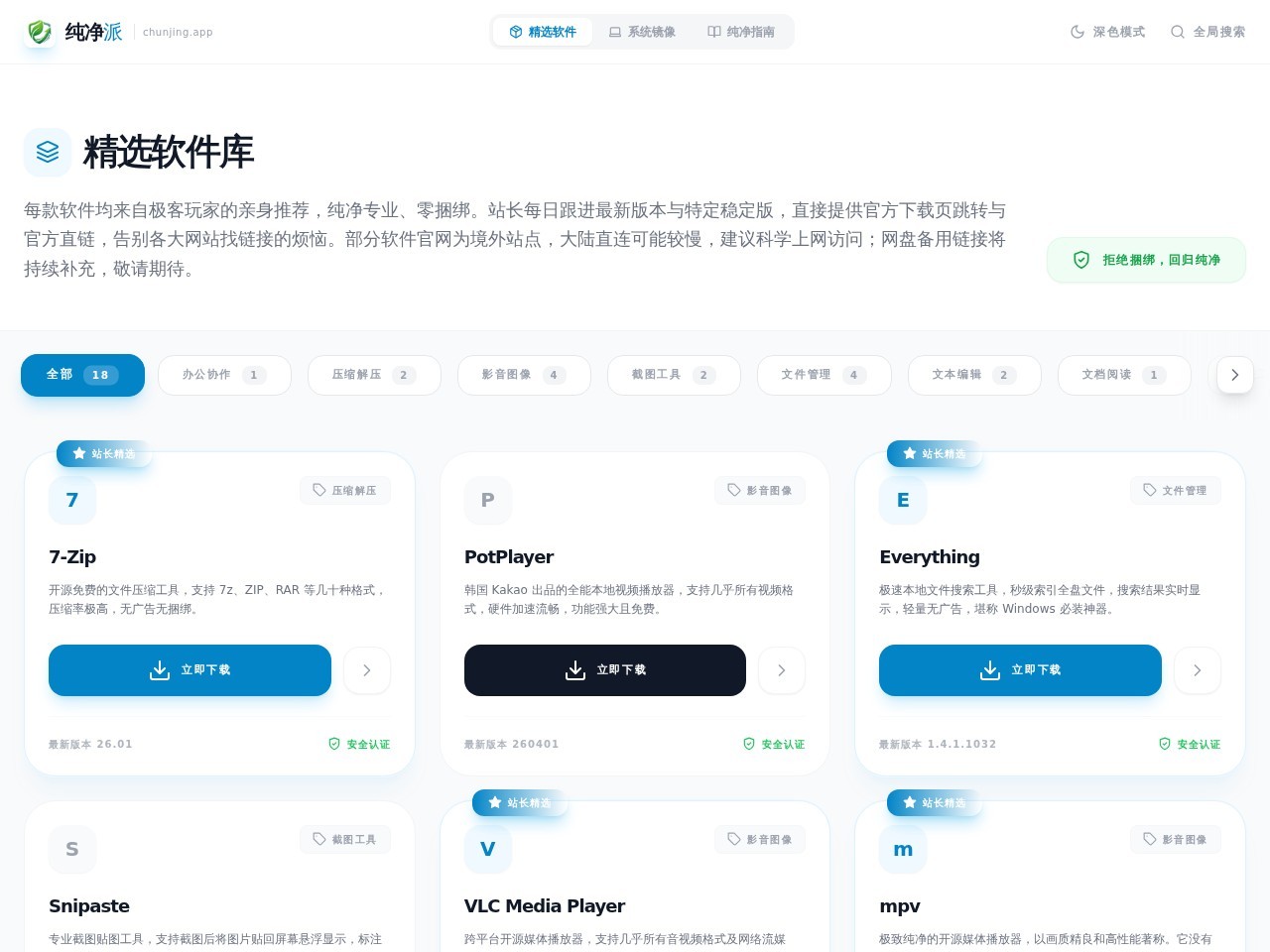Open the 7-Zip title
Screen dimensions: 1270x952
pyautogui.click(x=72, y=557)
